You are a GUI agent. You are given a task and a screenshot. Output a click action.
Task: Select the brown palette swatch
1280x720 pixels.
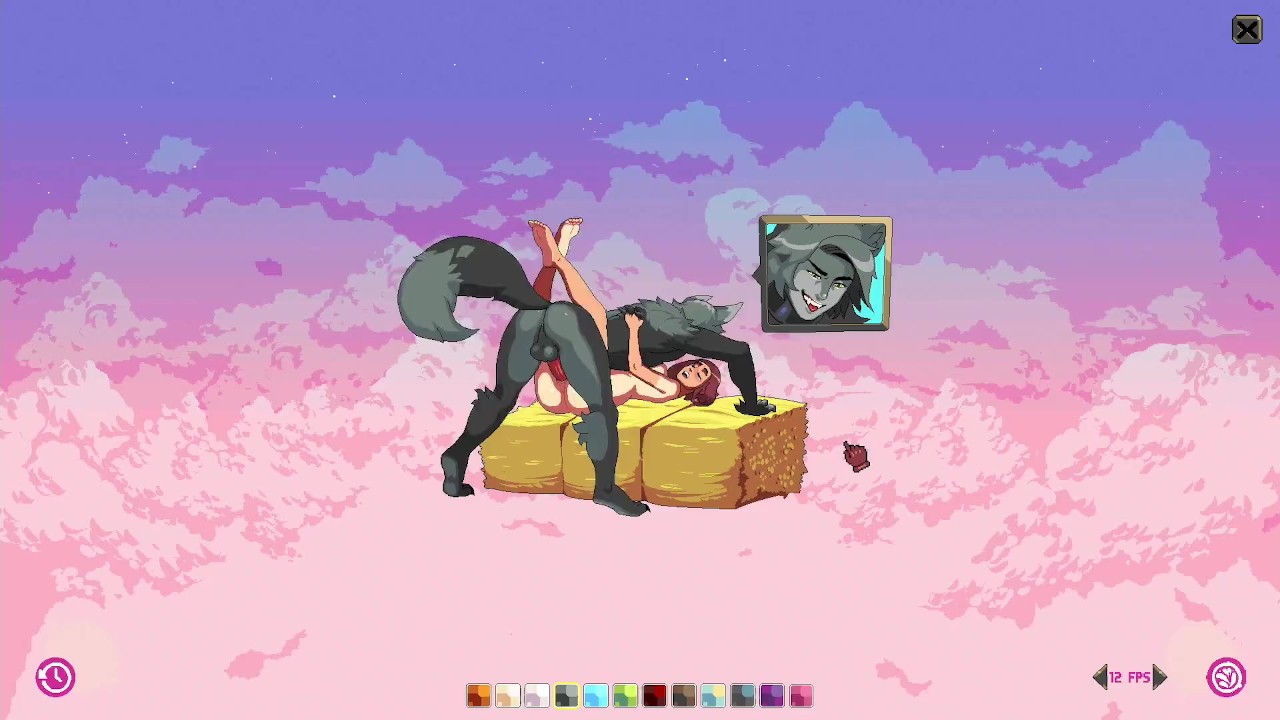tap(683, 695)
